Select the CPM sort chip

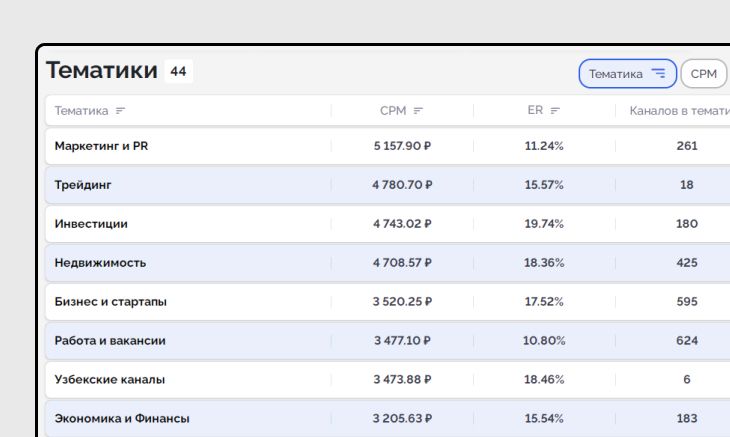click(x=704, y=73)
